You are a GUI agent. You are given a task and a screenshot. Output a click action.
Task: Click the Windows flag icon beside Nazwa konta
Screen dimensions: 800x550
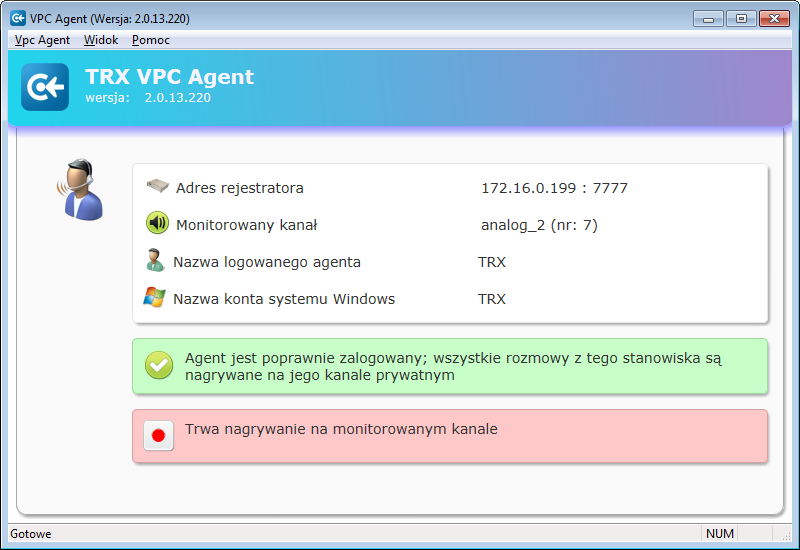154,297
